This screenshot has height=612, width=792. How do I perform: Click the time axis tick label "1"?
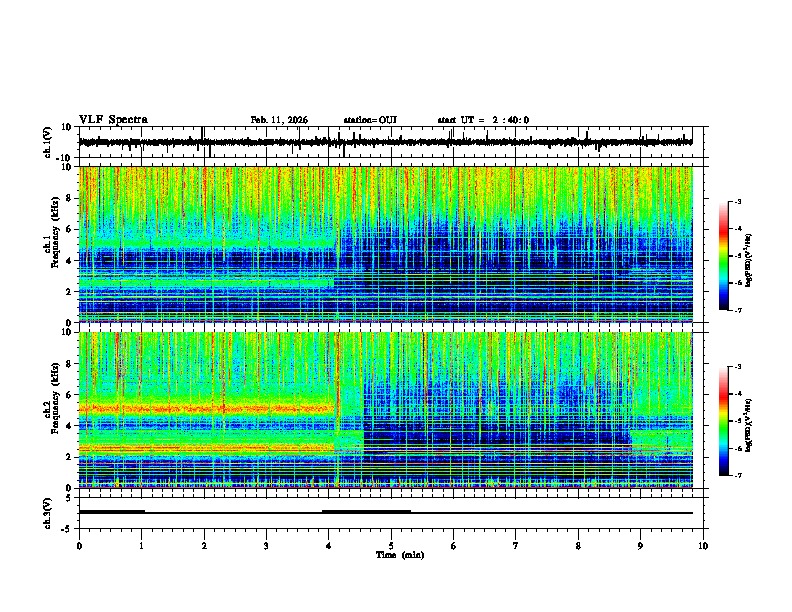point(141,546)
